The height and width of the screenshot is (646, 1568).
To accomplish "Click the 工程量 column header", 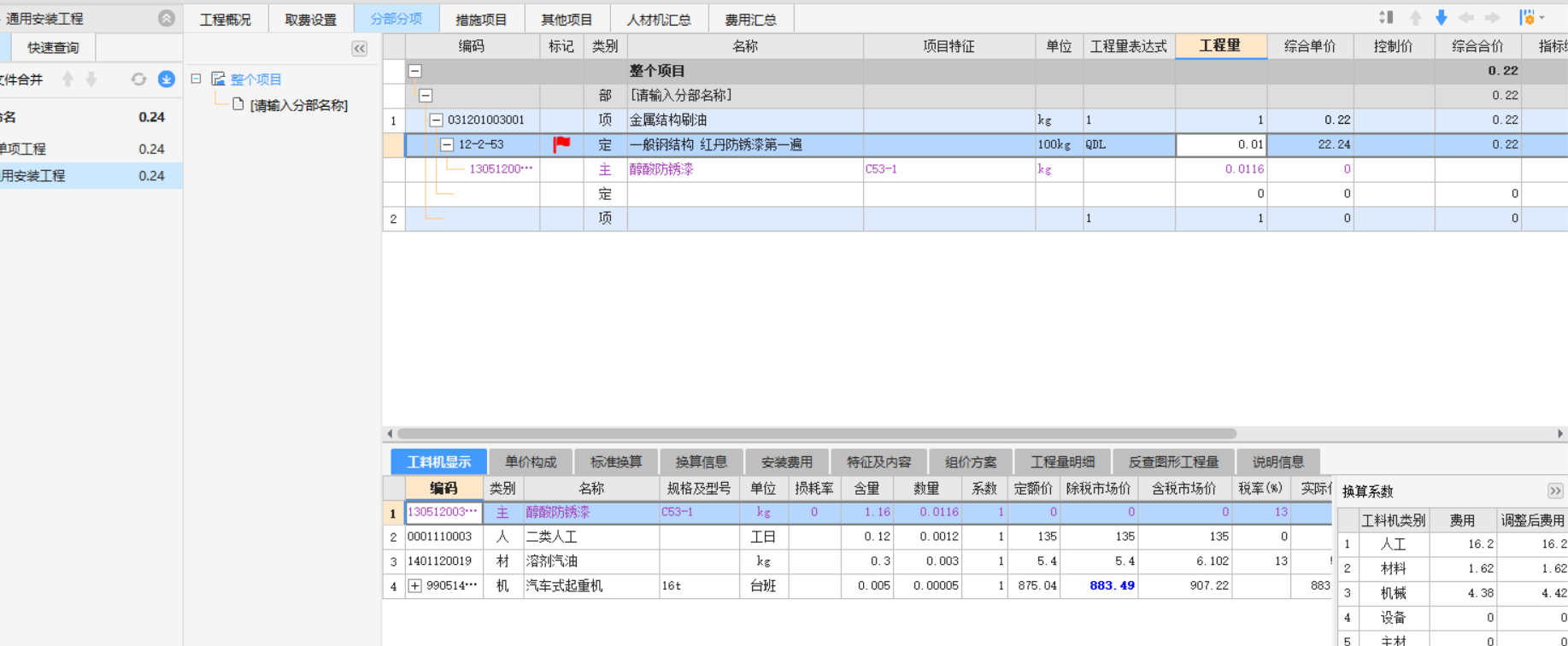I will tap(1221, 46).
